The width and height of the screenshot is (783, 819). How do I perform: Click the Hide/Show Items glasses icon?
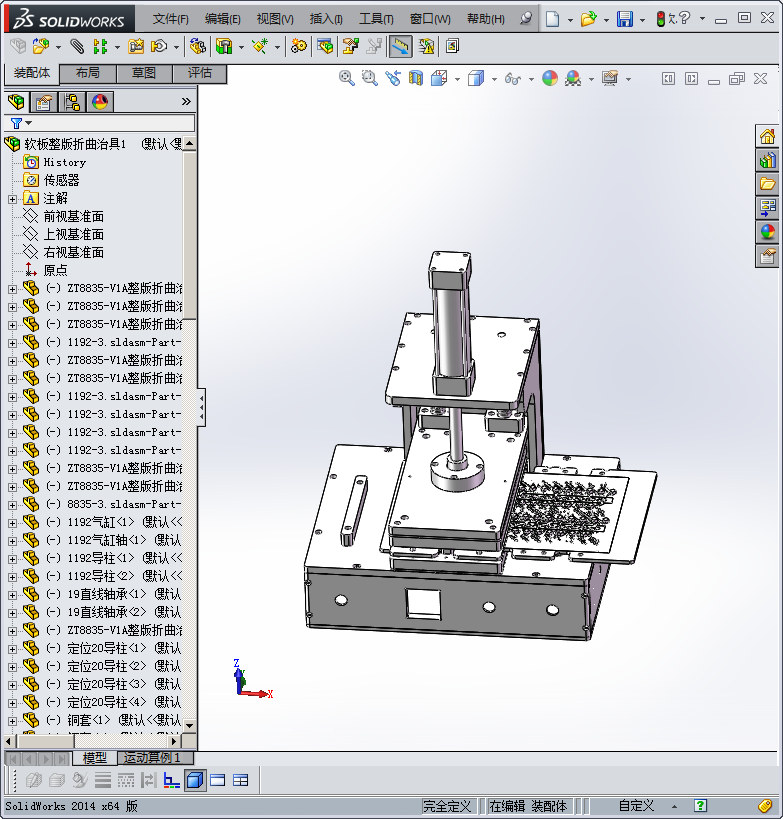pyautogui.click(x=513, y=78)
